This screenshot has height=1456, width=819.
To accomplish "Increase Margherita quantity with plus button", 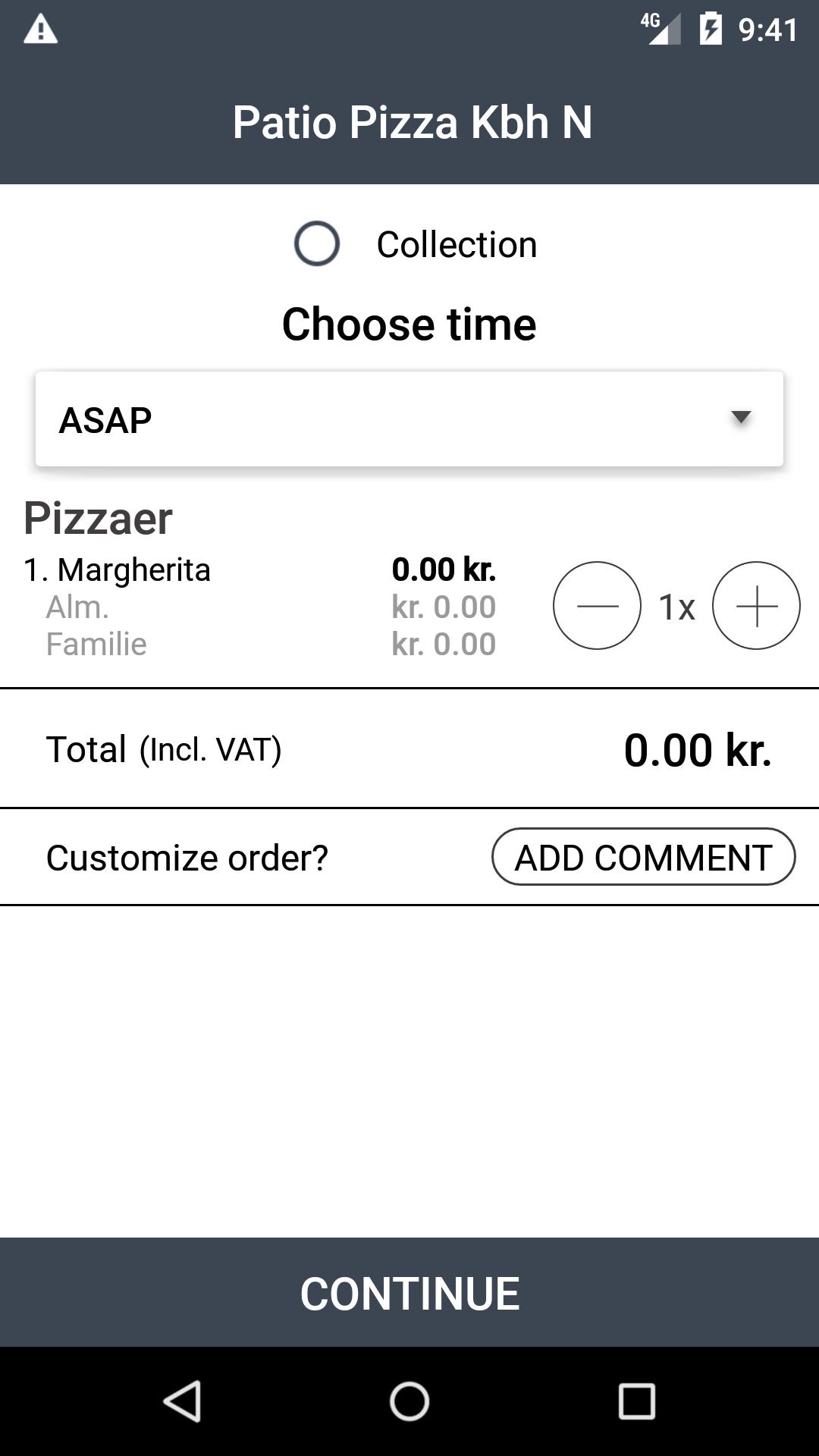I will (x=756, y=605).
